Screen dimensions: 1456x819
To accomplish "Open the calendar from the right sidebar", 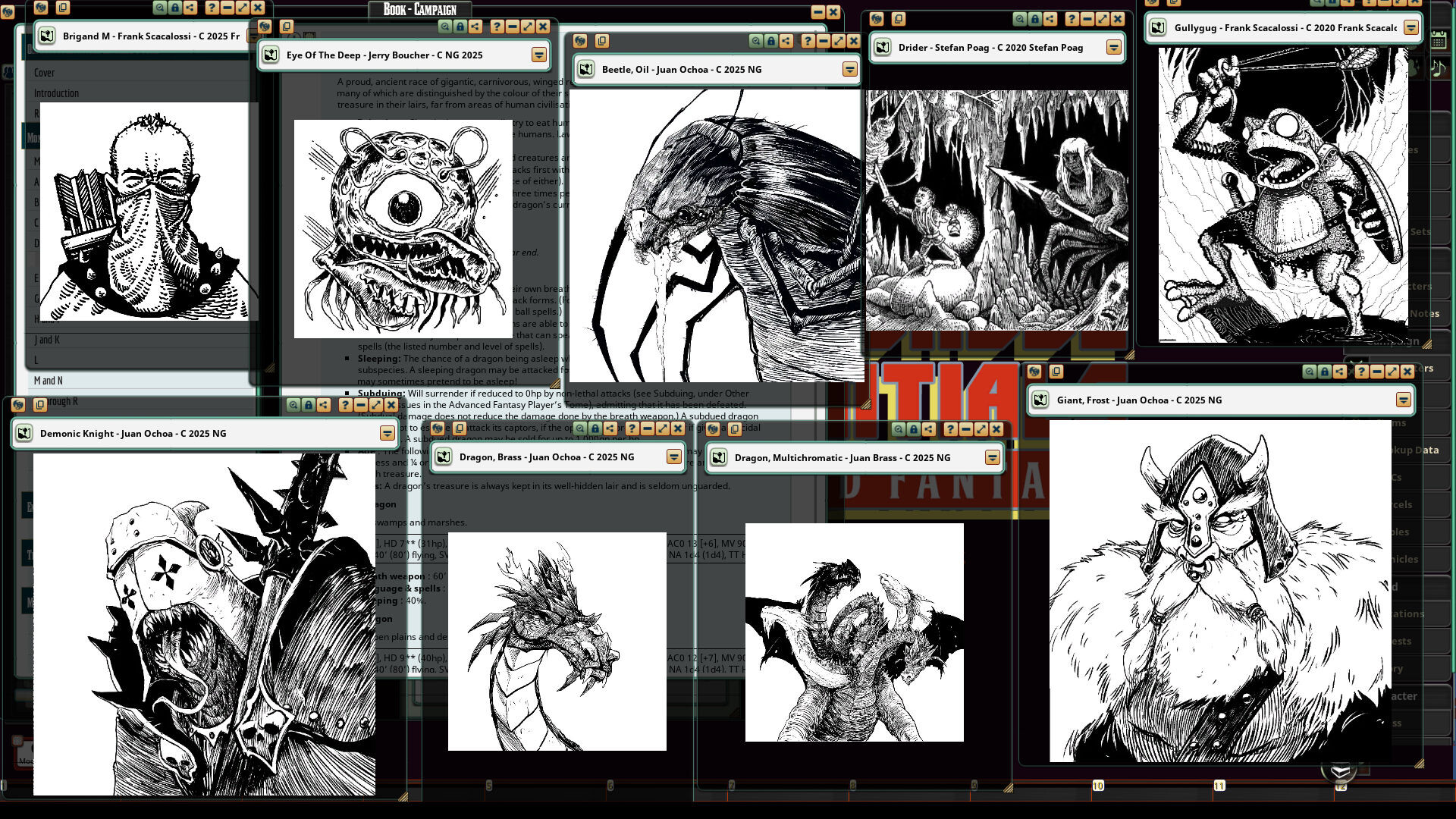I will 1438,41.
